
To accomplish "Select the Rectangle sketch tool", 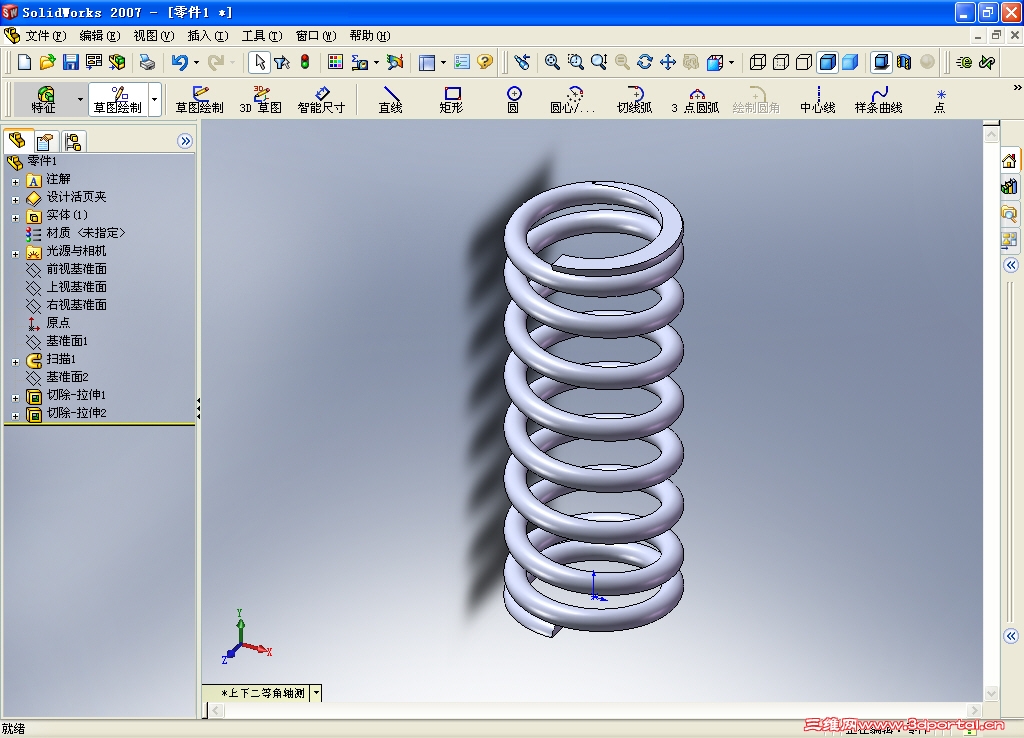I will 451,99.
